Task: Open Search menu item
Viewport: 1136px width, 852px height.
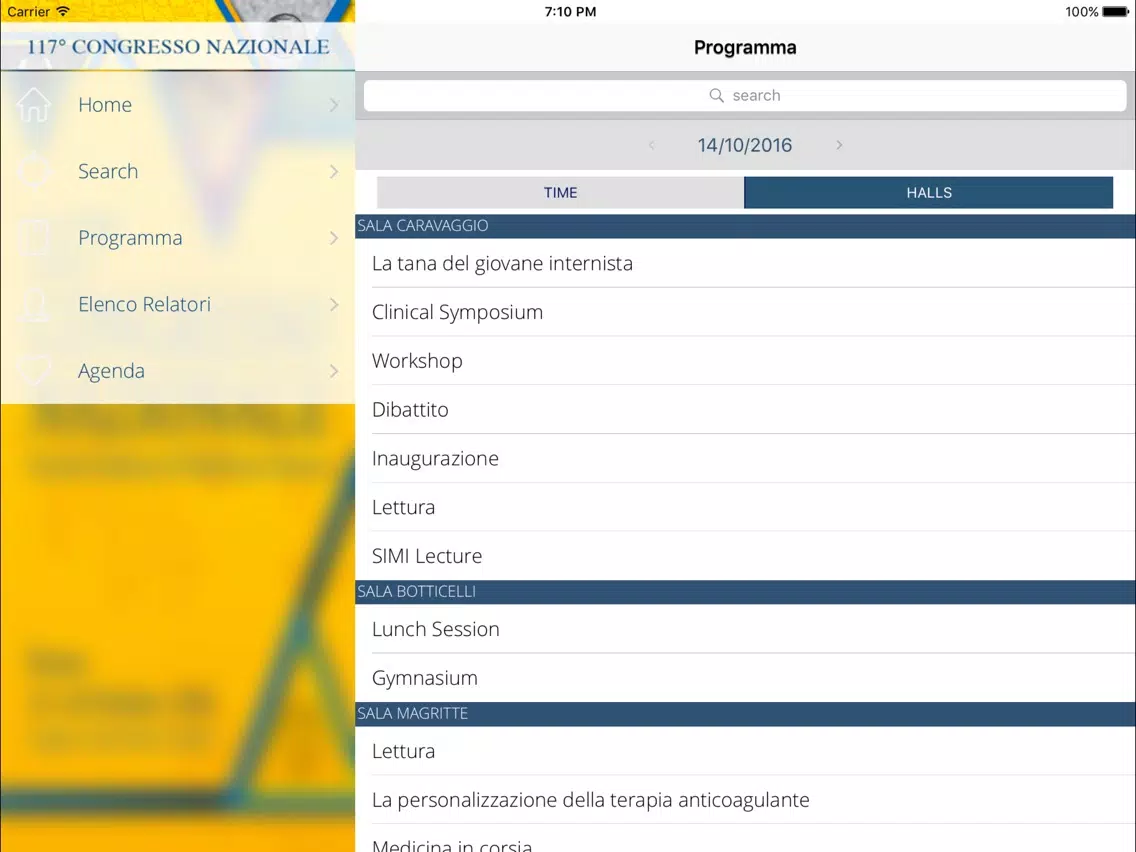Action: click(178, 171)
